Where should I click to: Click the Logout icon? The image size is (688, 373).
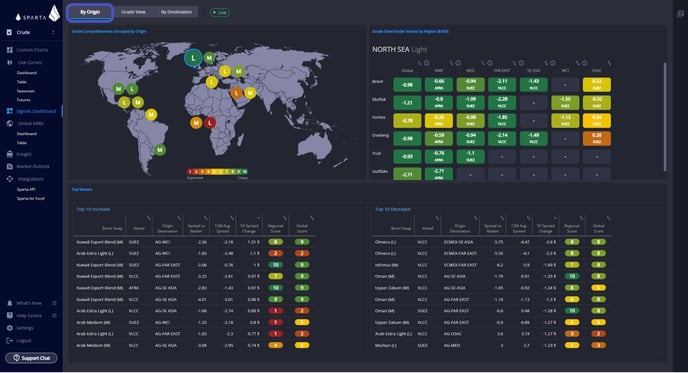[10, 340]
